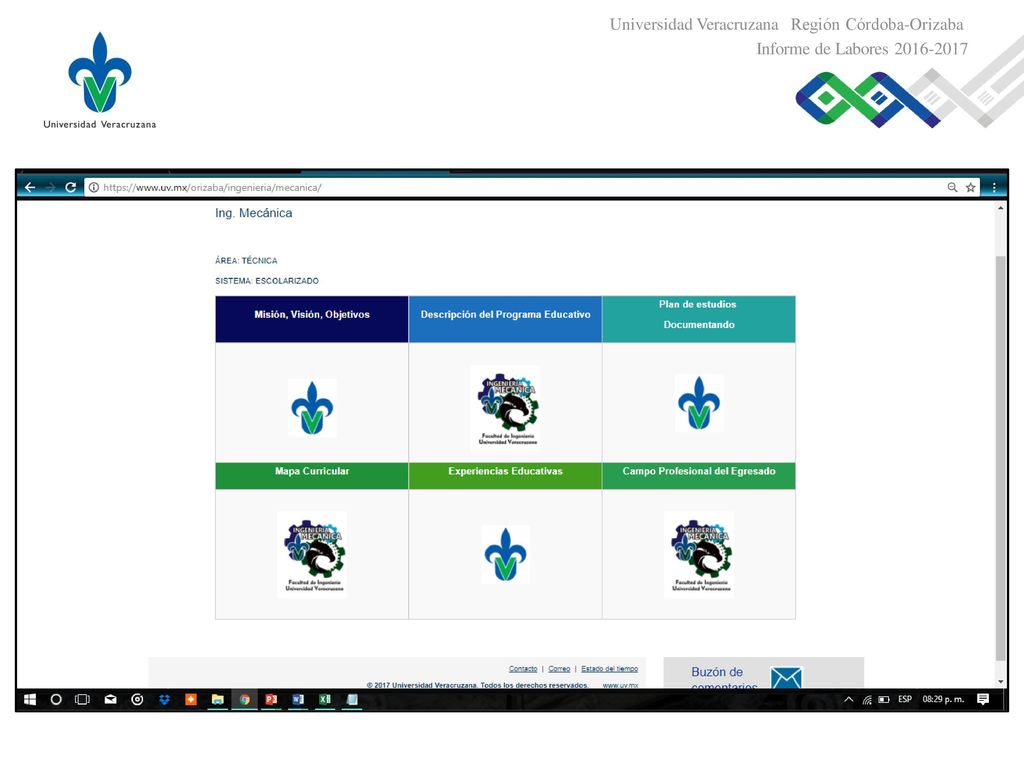
Task: Click the Ing. Mecánica page heading
Action: click(253, 214)
